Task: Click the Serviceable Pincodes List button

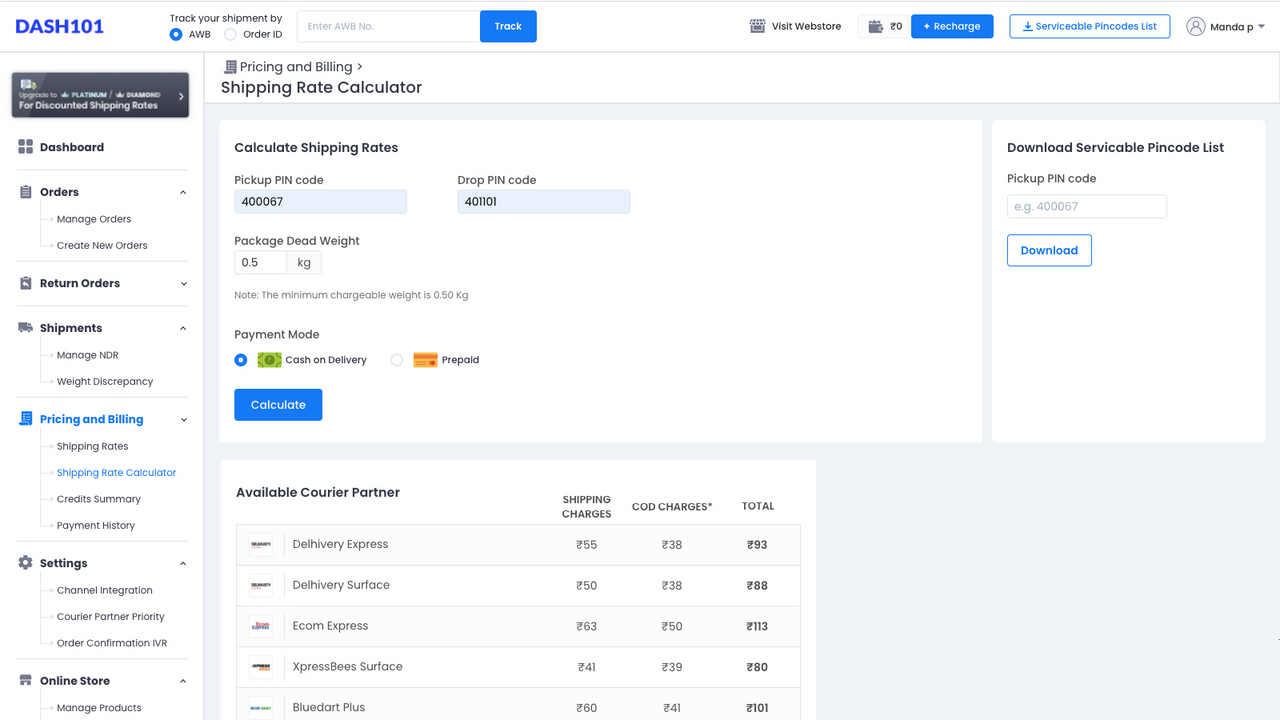Action: click(1089, 26)
